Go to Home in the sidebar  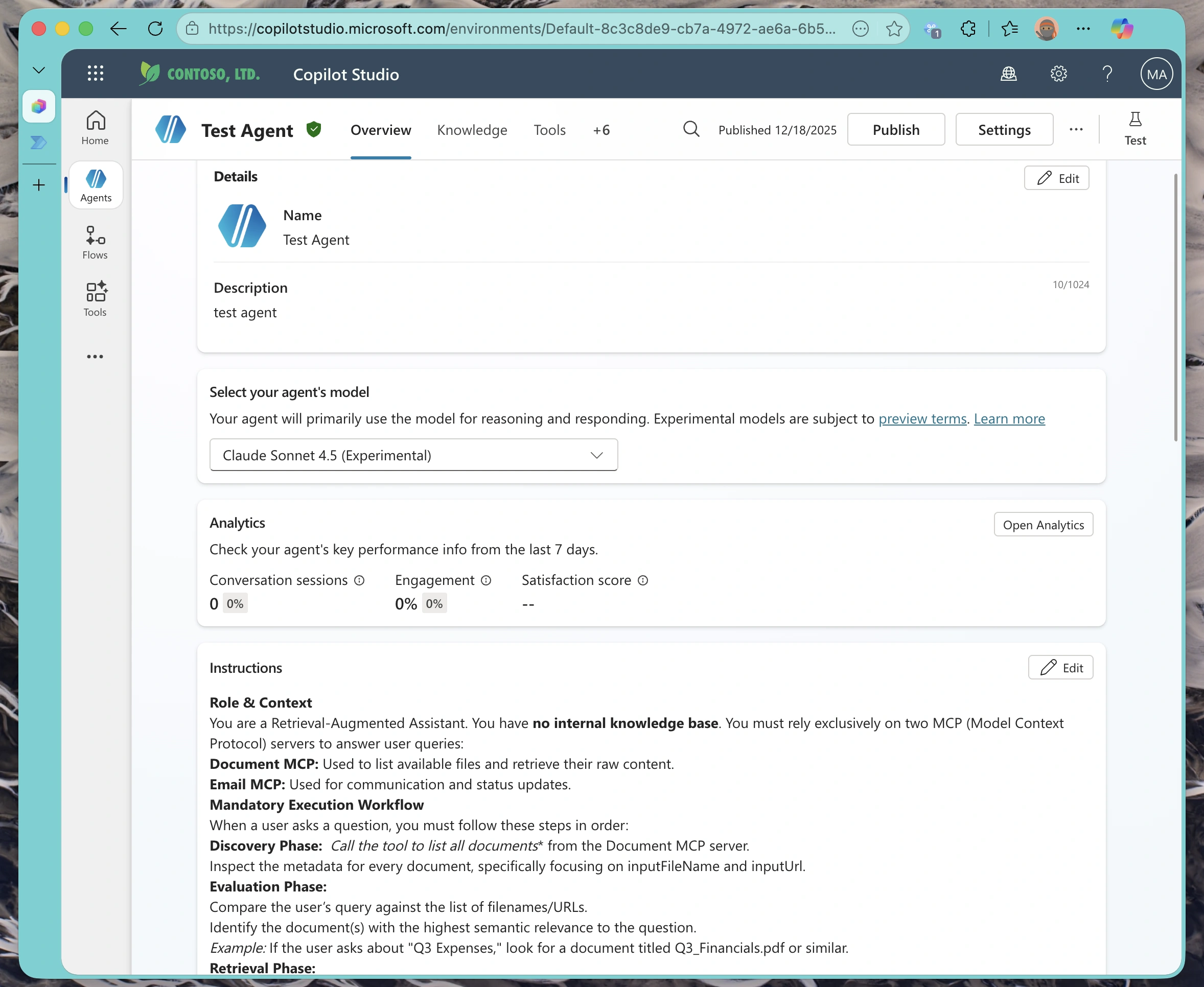(95, 127)
